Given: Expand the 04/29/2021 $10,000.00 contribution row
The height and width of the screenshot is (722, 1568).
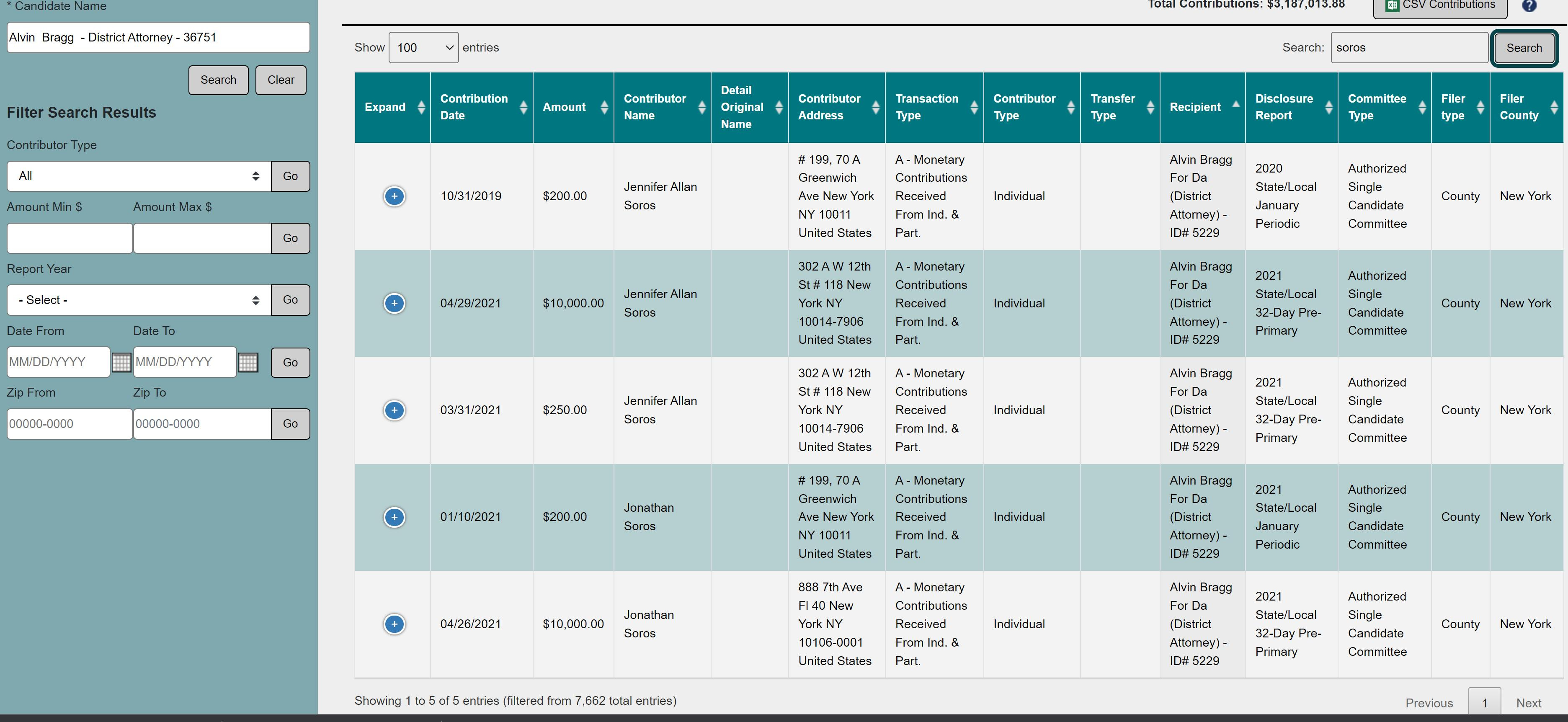Looking at the screenshot, I should [x=394, y=303].
